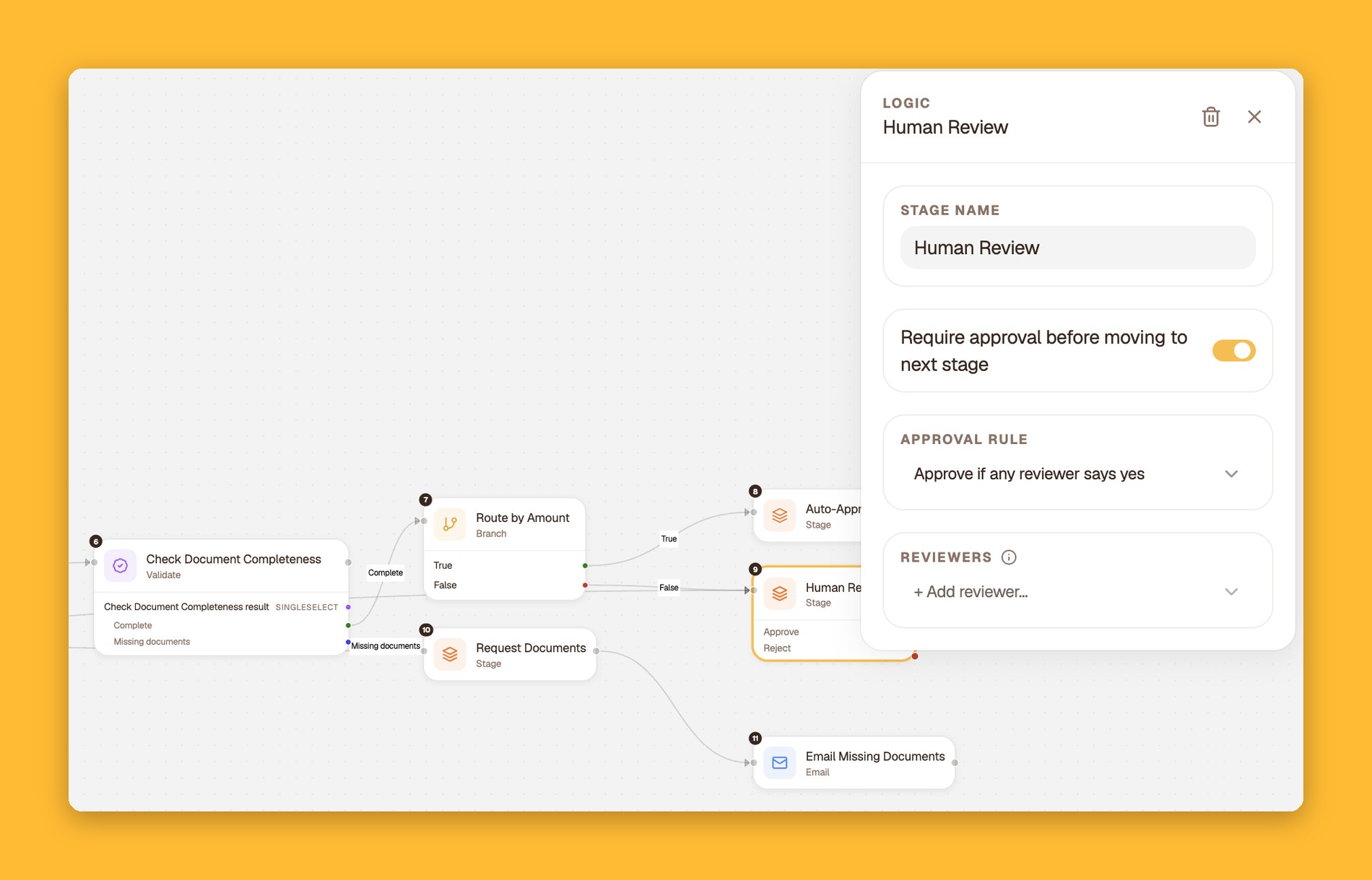Click the Approve outcome in Human Review node
The width and height of the screenshot is (1372, 880).
[x=781, y=632]
